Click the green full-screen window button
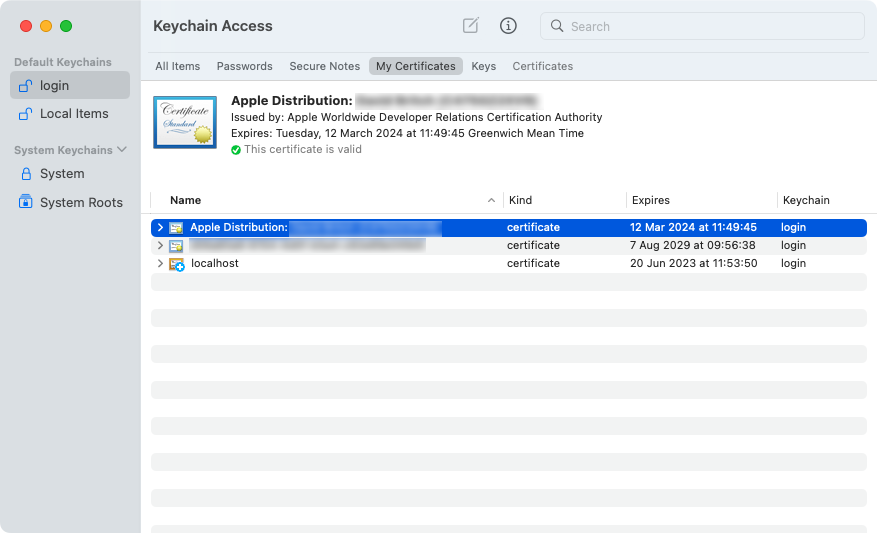Screen dimensions: 877x533 [66, 26]
